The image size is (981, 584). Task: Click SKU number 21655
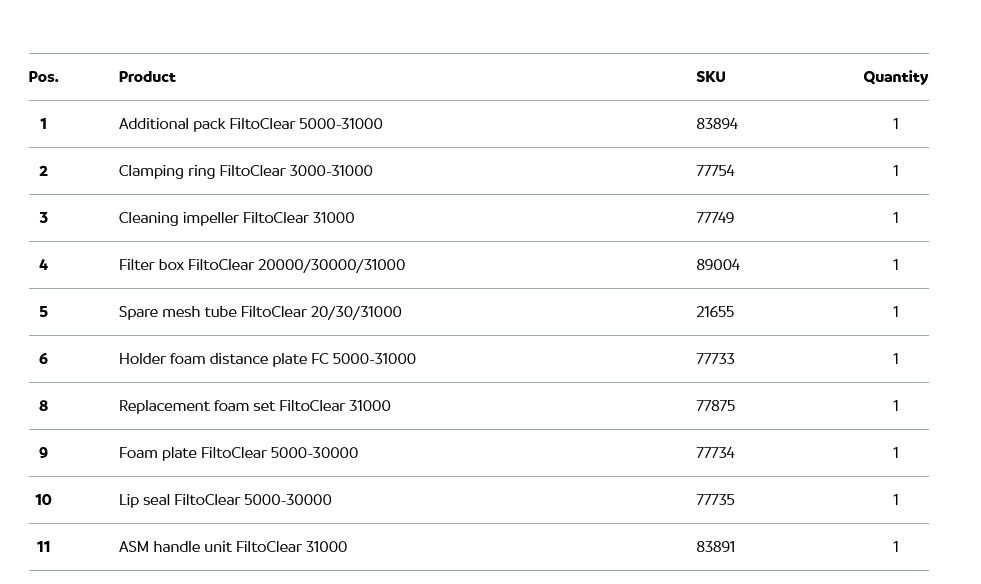[x=714, y=312]
